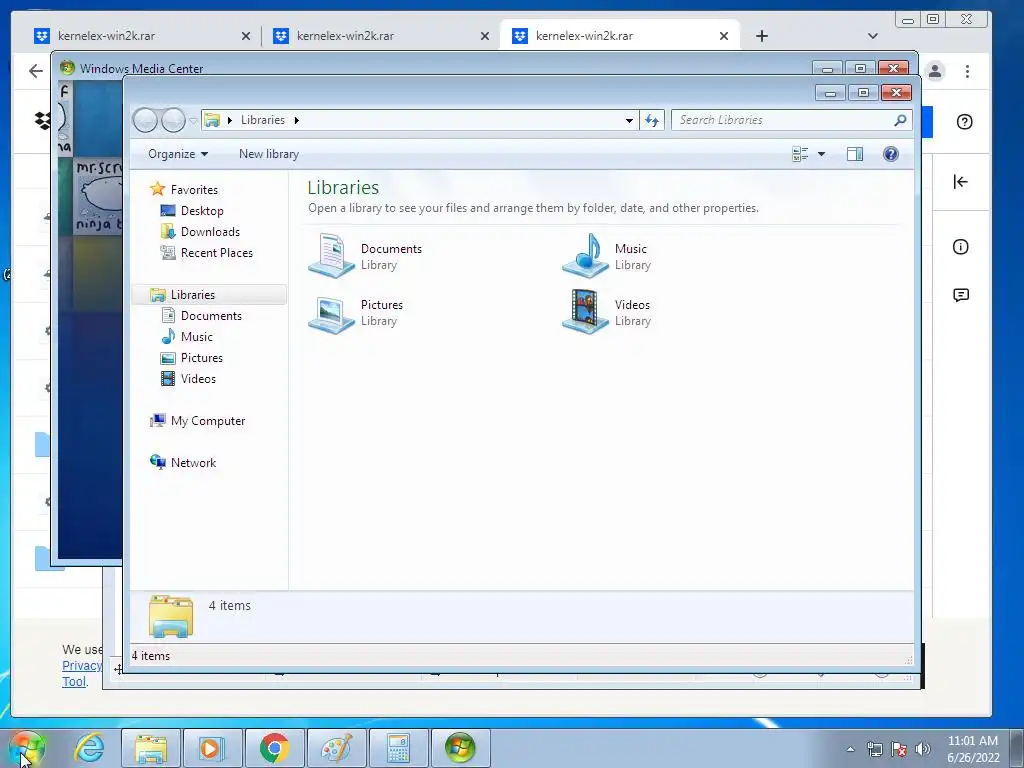
Task: Collapse the Dropbox side panel arrow
Action: [960, 182]
